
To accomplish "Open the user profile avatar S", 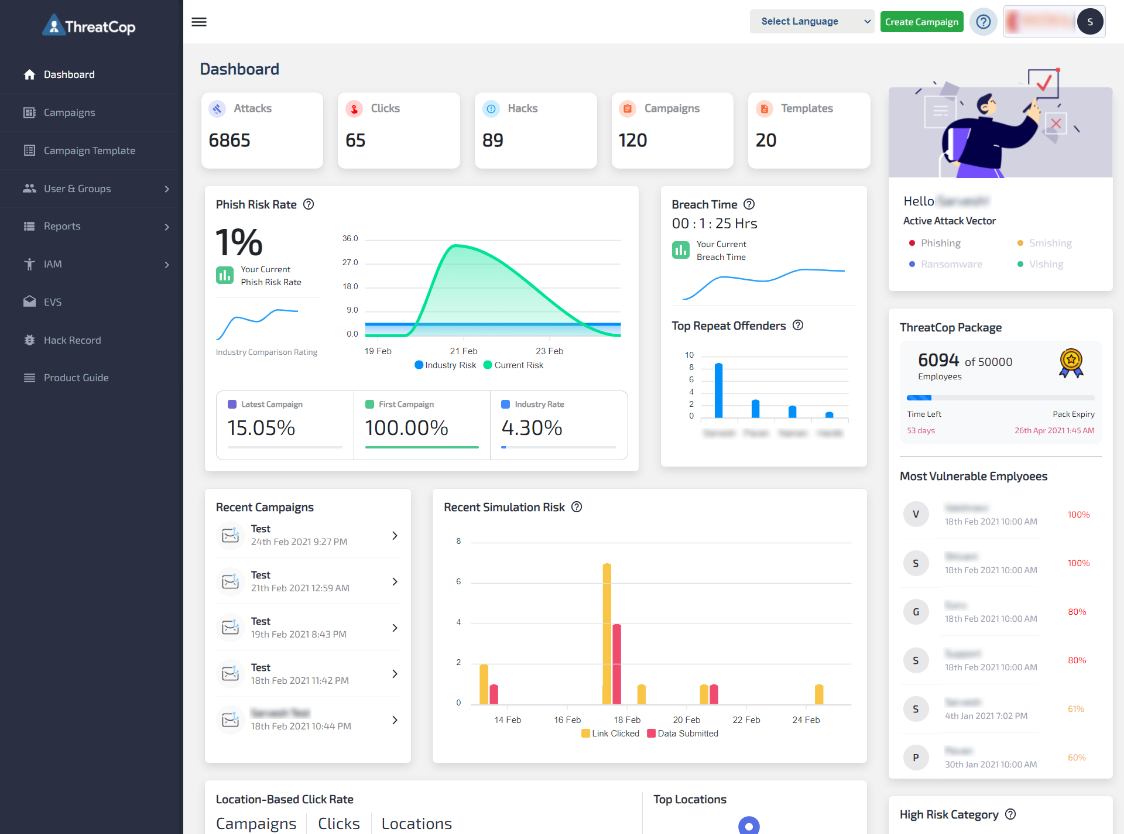I will 1090,22.
